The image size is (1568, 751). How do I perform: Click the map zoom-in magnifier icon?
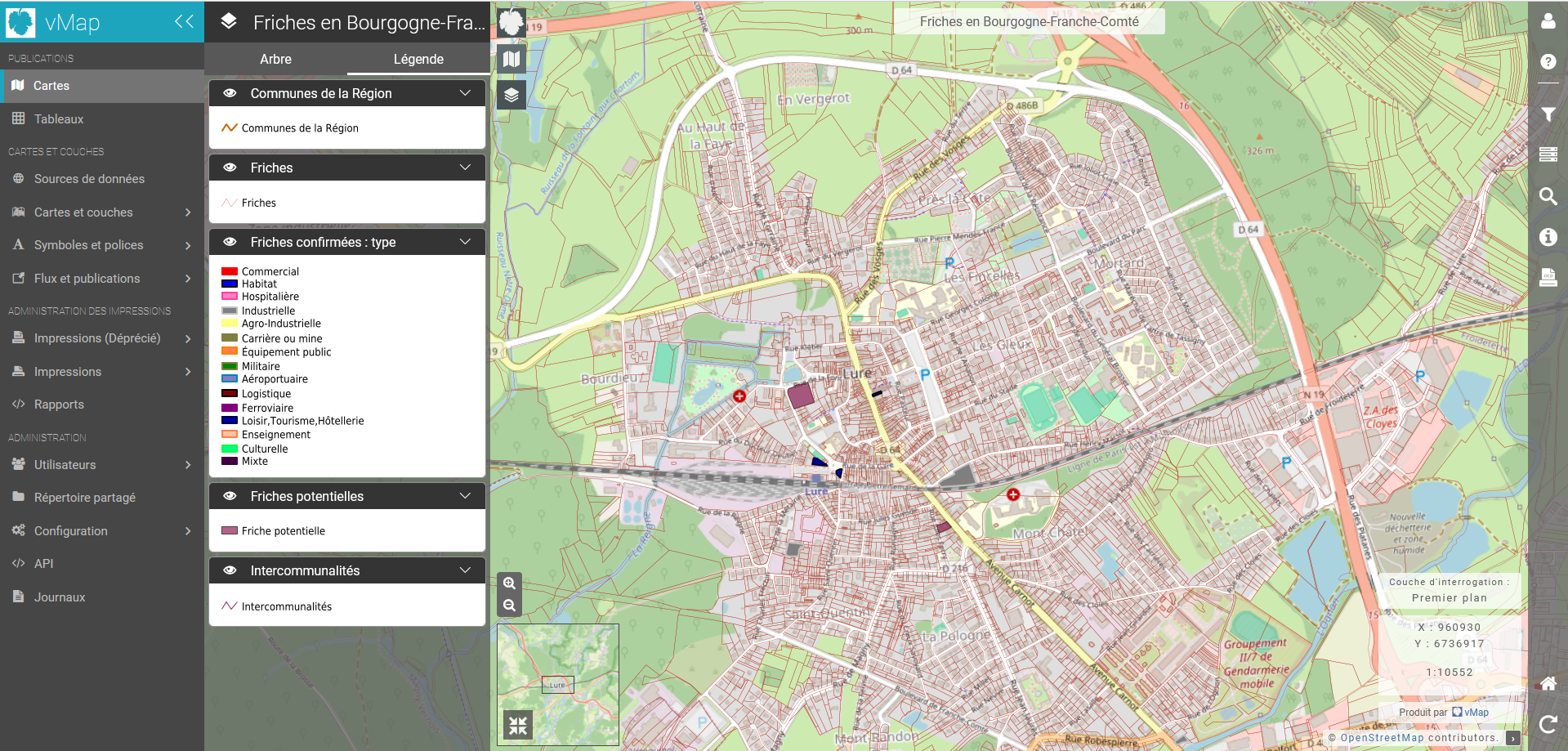coord(510,583)
